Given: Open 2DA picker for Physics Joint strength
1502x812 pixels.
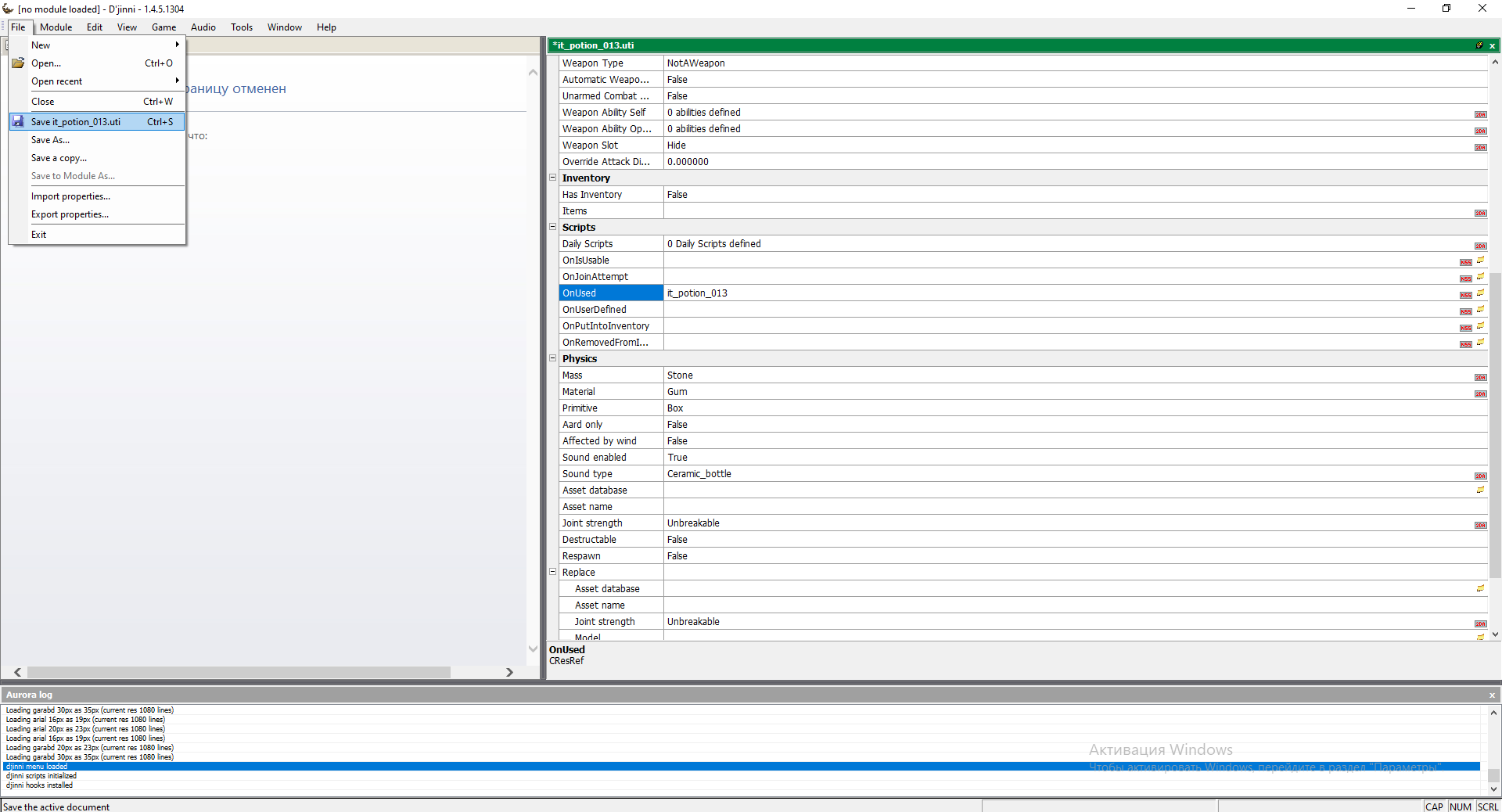Looking at the screenshot, I should point(1480,525).
